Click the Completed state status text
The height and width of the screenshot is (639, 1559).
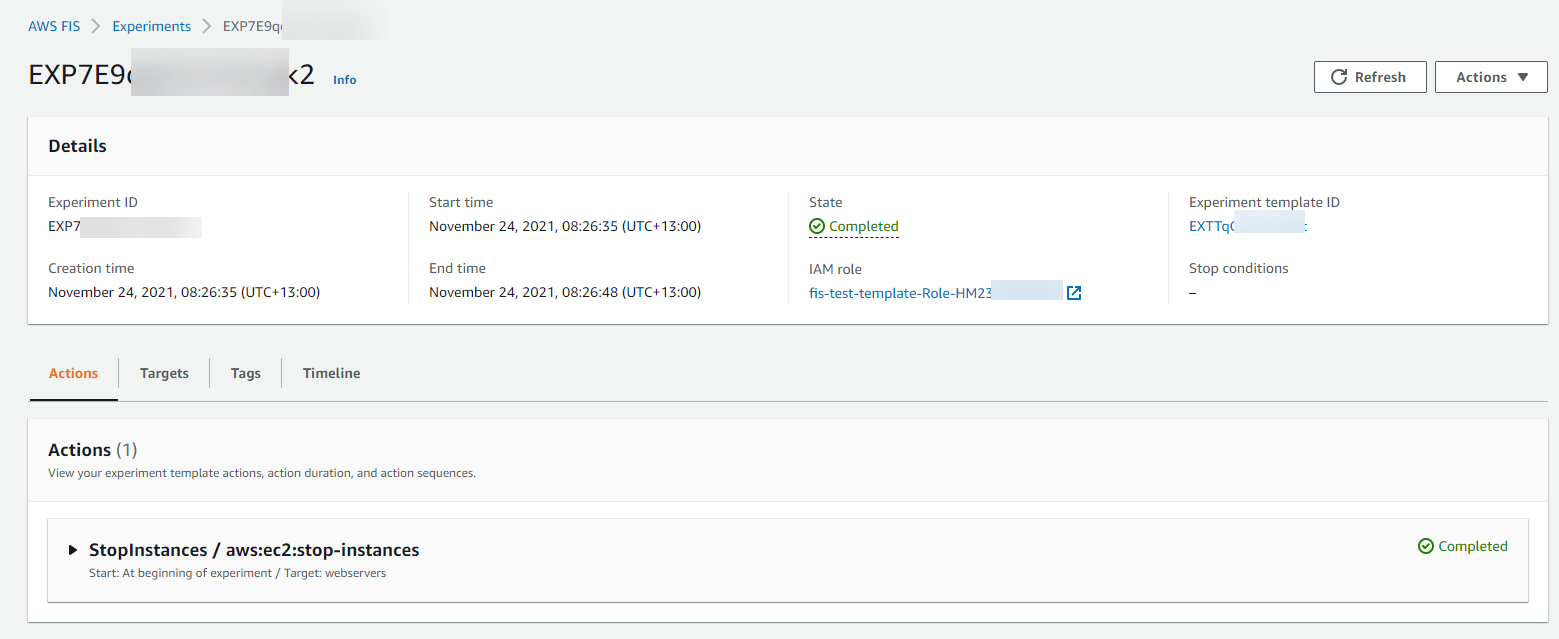point(863,227)
